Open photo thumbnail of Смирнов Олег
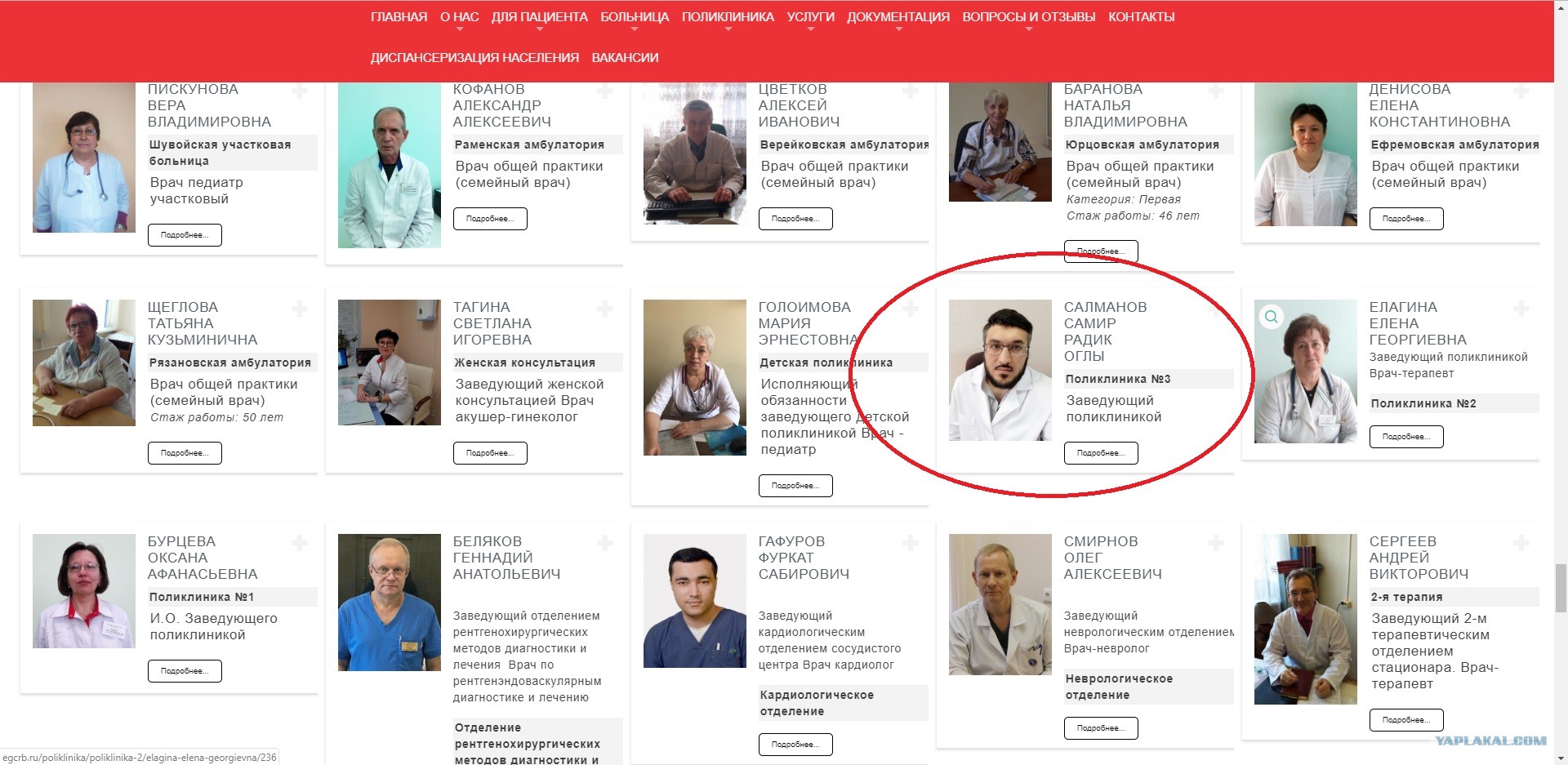 tap(1000, 604)
